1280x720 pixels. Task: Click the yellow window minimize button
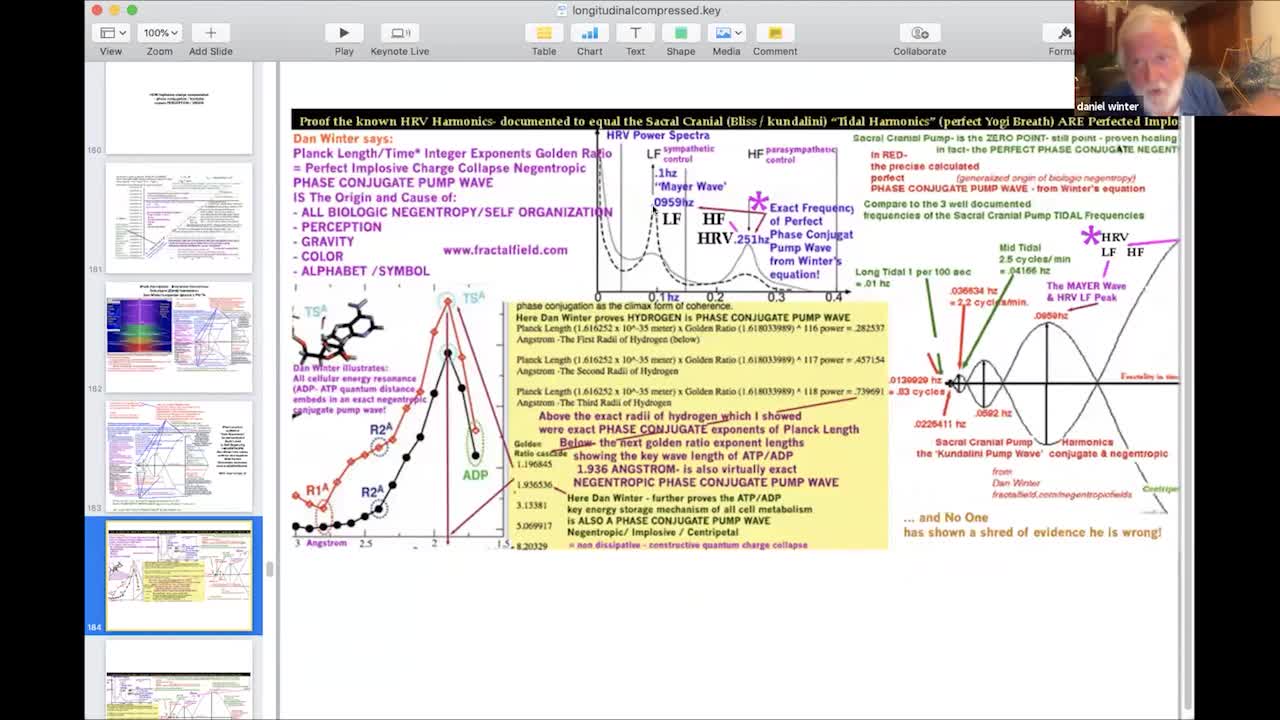click(114, 10)
